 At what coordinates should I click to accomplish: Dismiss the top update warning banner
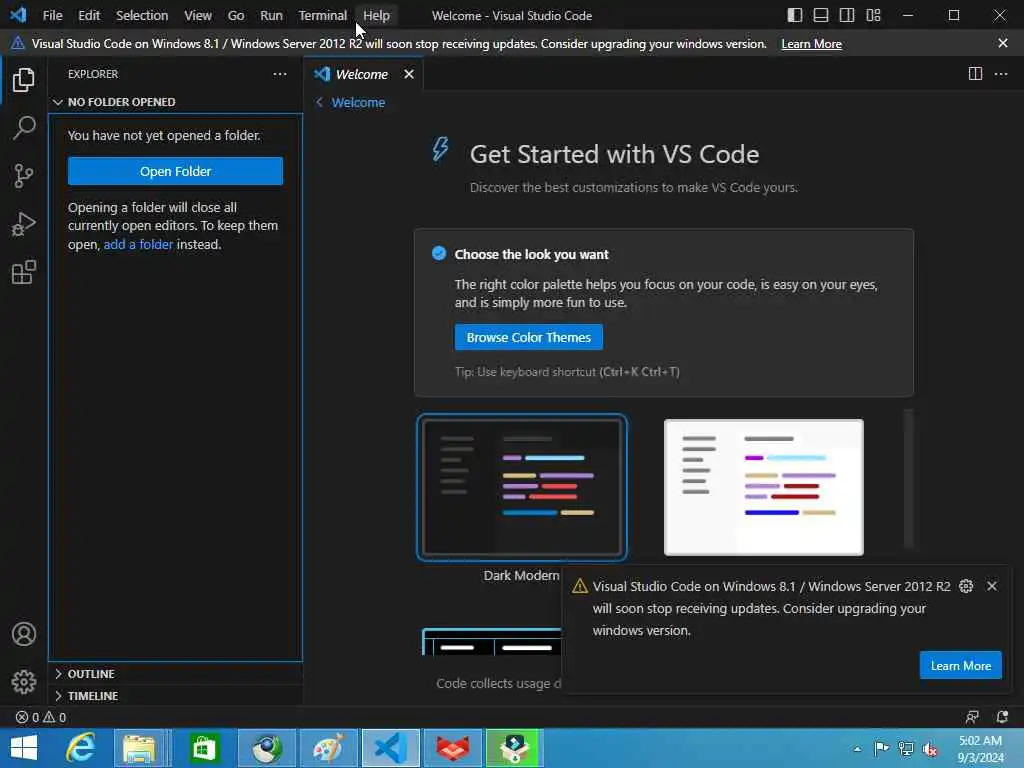tap(1002, 43)
